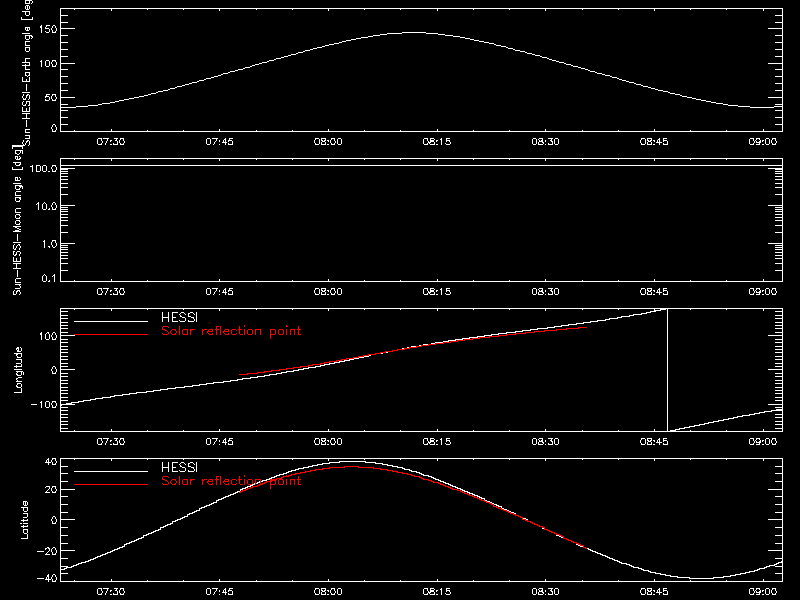Click white HESSI legend line in Longitude plot

[x=111, y=321]
